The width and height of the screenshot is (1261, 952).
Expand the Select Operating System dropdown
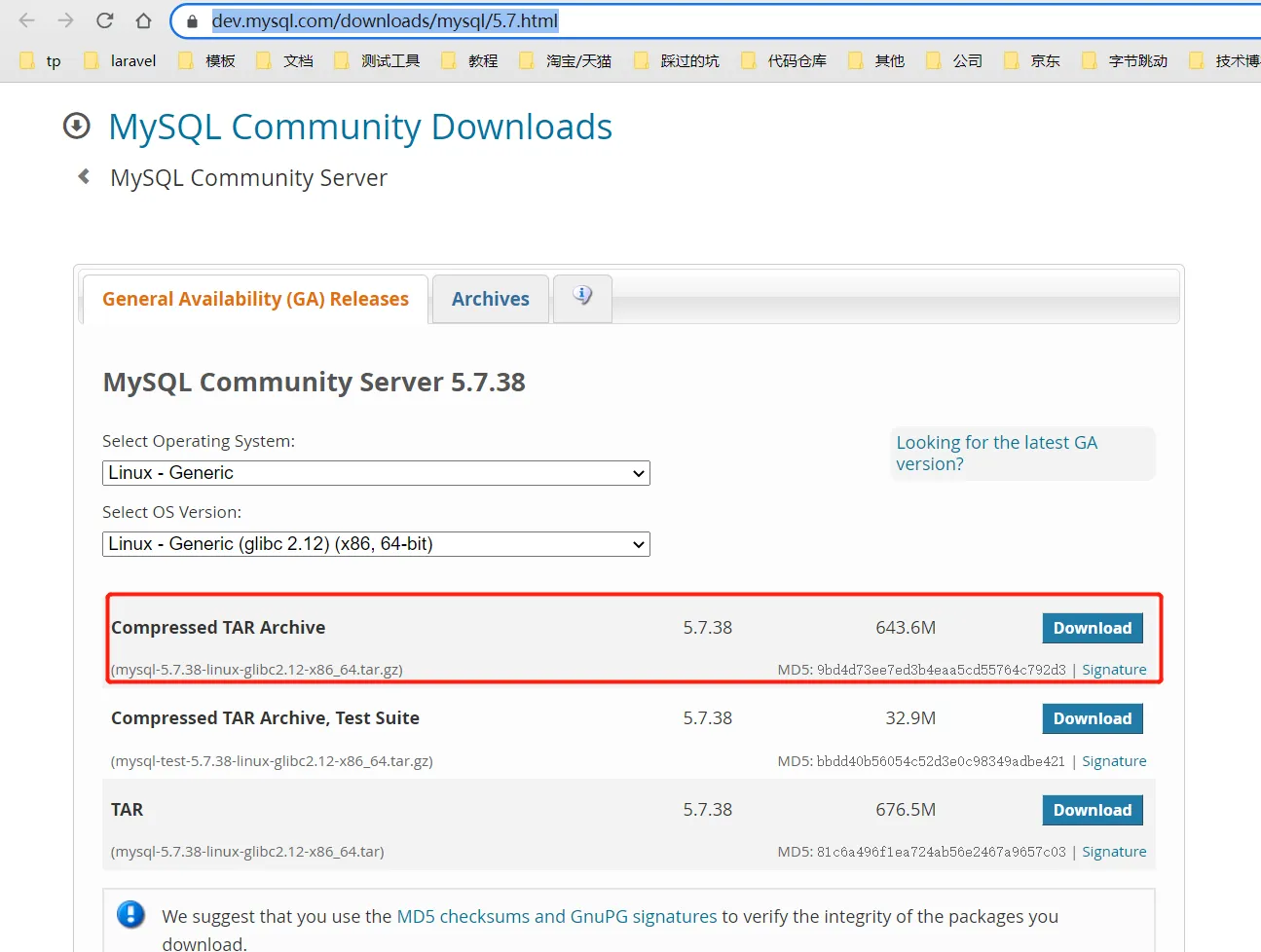[x=376, y=473]
